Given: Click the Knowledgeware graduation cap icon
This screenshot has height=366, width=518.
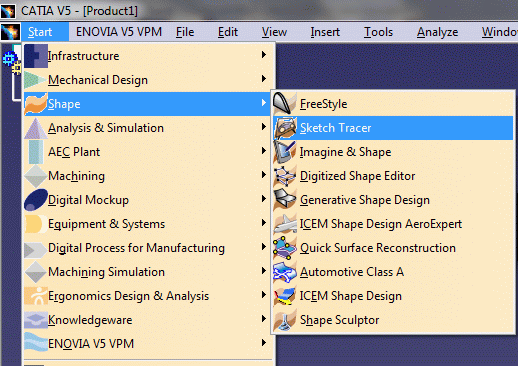Looking at the screenshot, I should [36, 319].
